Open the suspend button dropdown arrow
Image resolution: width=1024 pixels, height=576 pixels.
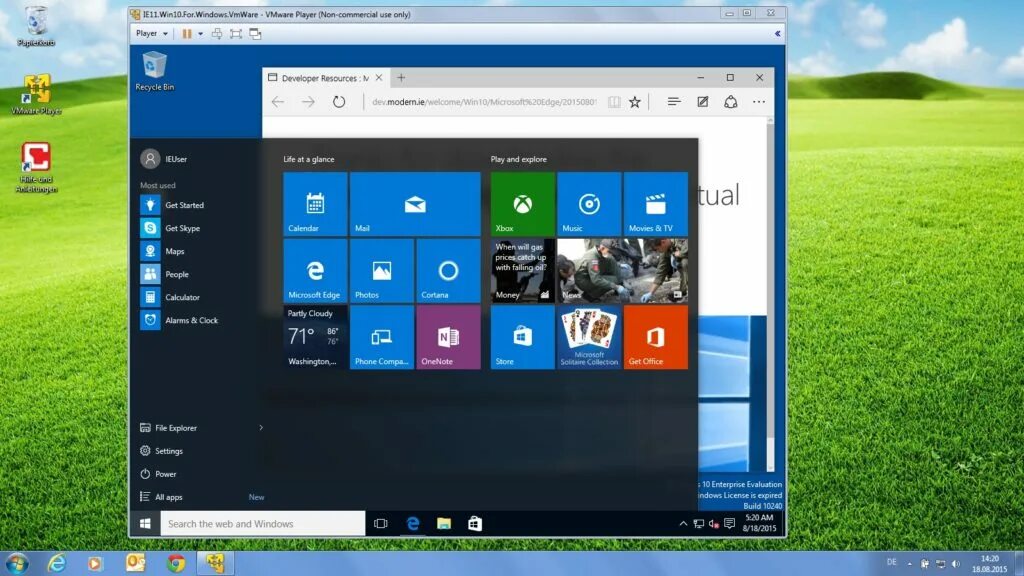pos(200,33)
